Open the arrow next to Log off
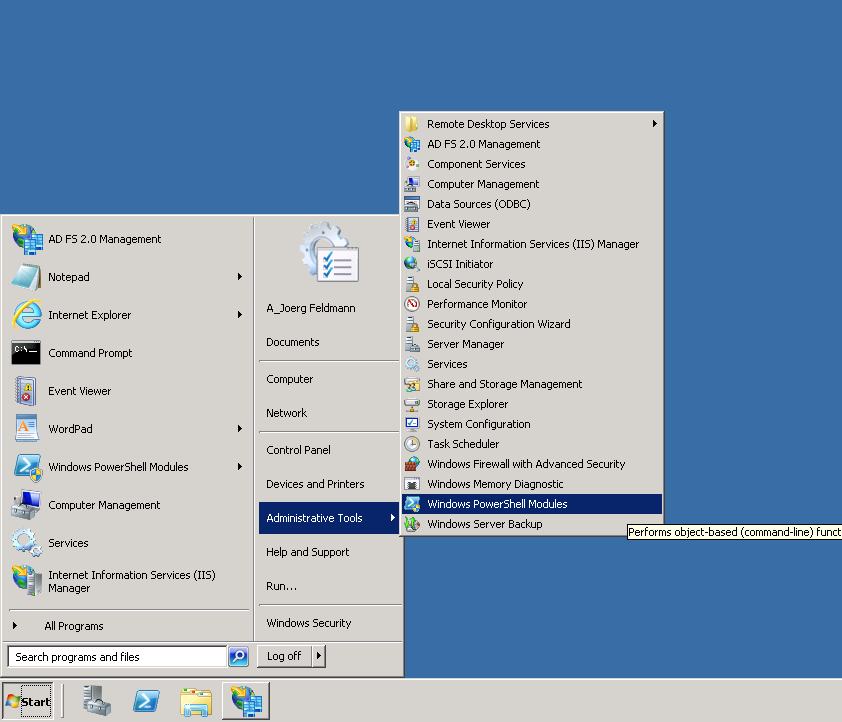The width and height of the screenshot is (842, 722). [319, 656]
